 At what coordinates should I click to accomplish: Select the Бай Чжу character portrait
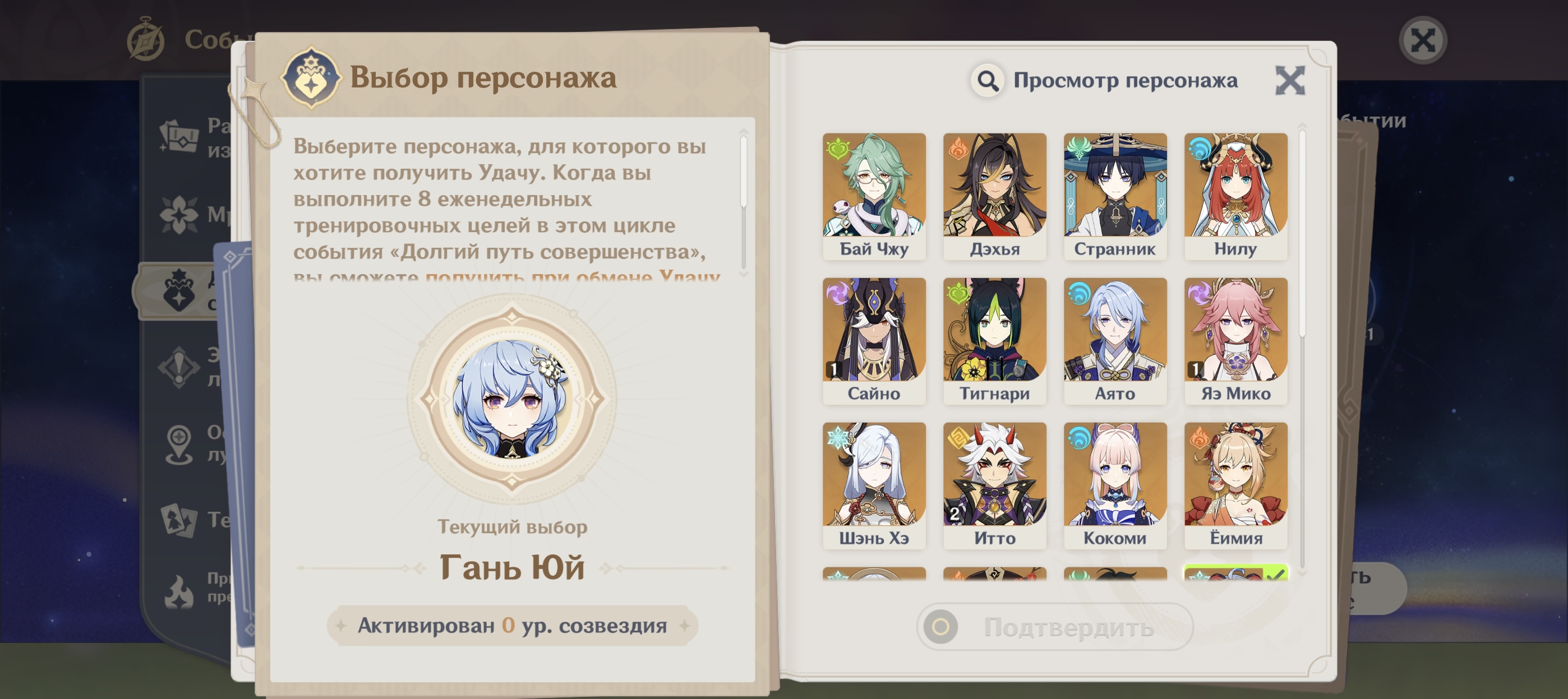pos(874,196)
